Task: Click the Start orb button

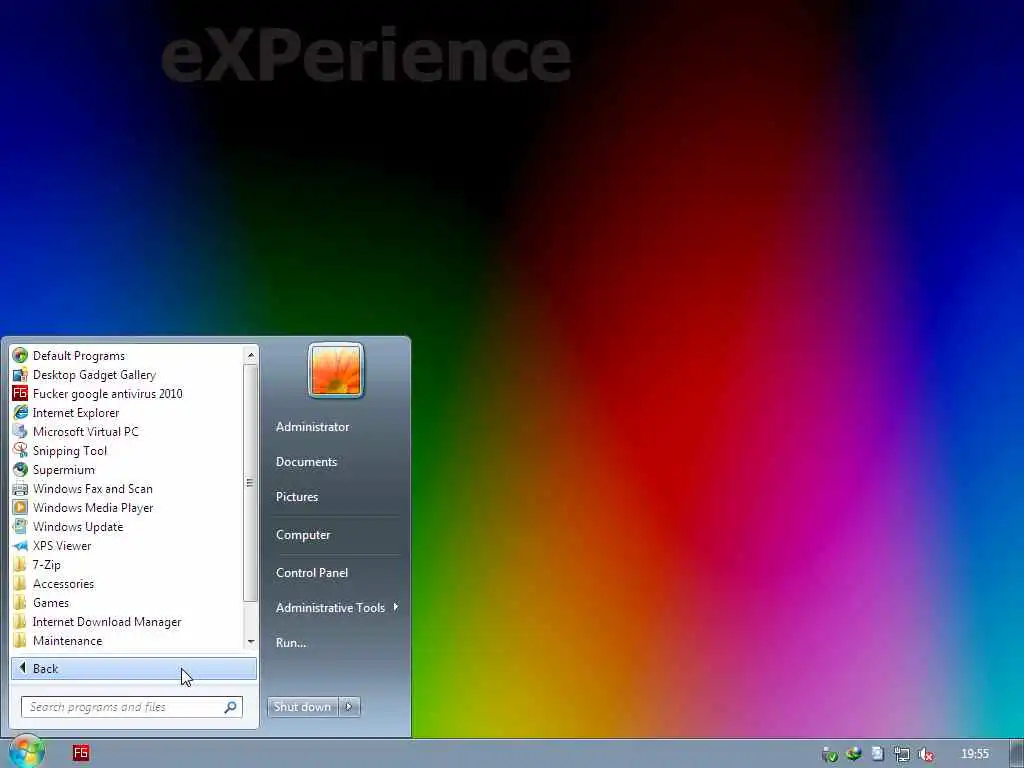Action: point(27,752)
